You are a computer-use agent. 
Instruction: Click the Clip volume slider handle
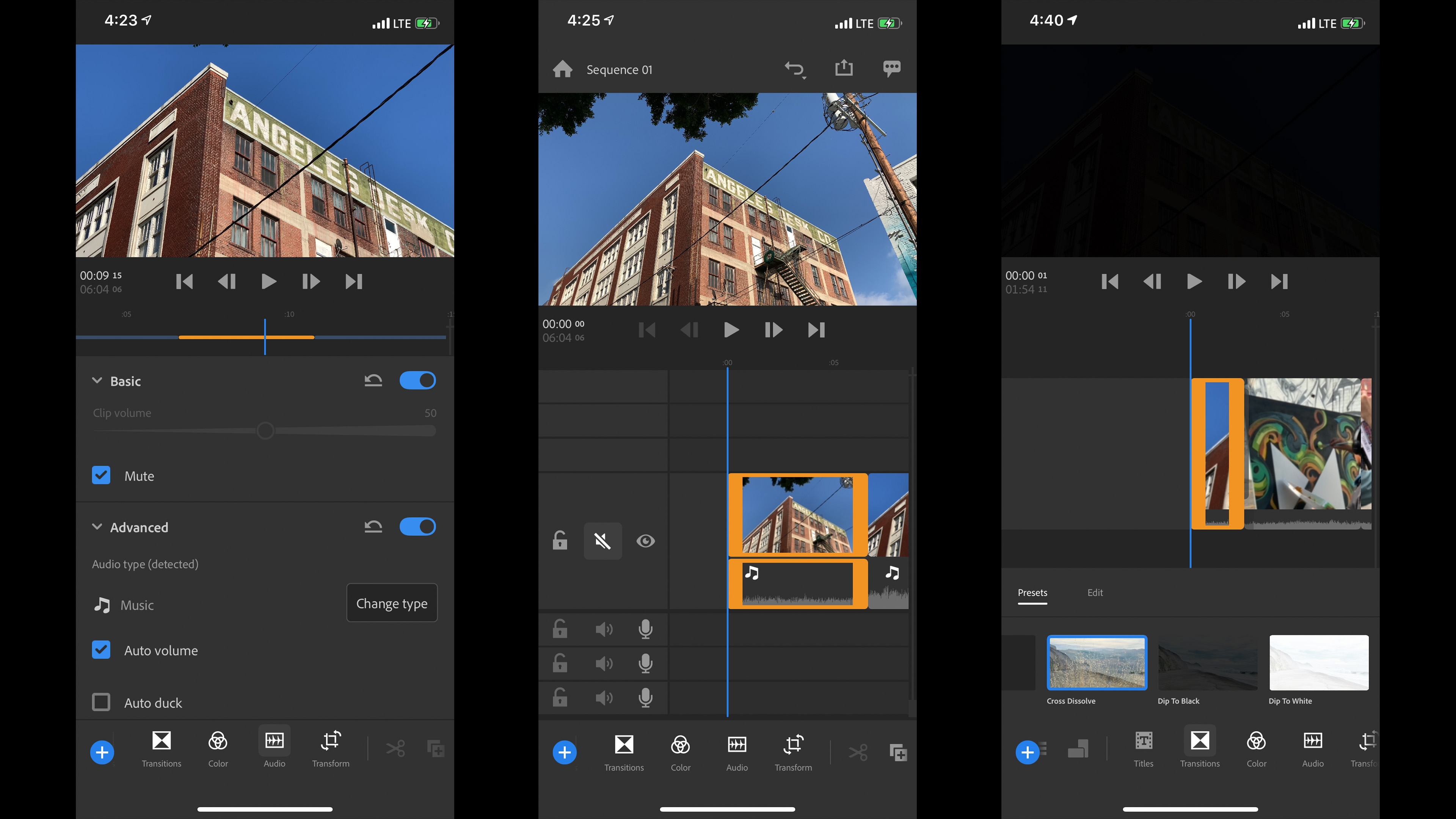click(265, 431)
